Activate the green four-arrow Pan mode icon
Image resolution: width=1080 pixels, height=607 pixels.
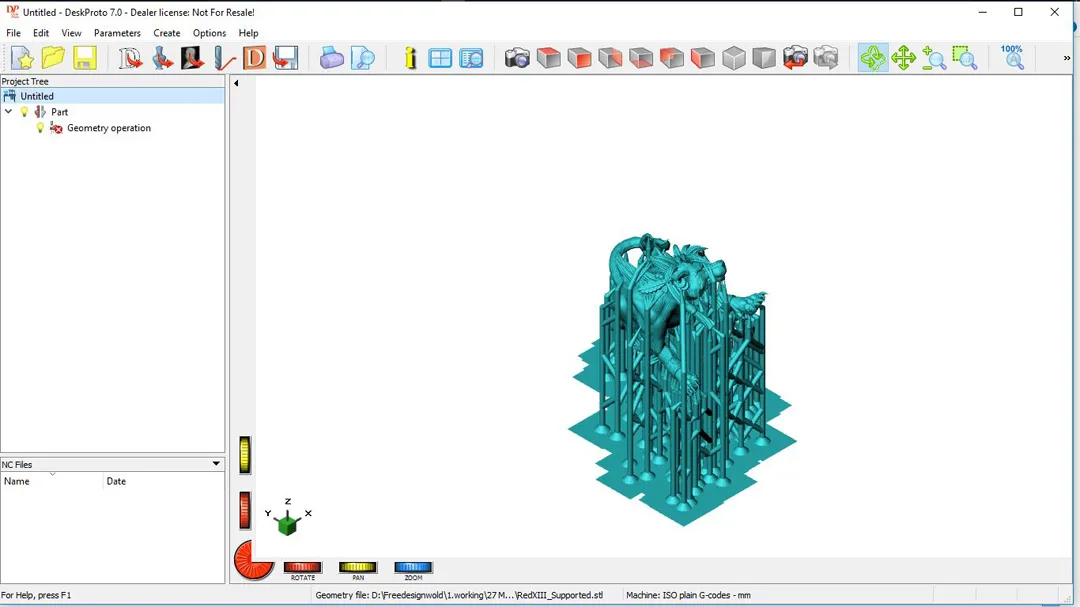point(903,58)
